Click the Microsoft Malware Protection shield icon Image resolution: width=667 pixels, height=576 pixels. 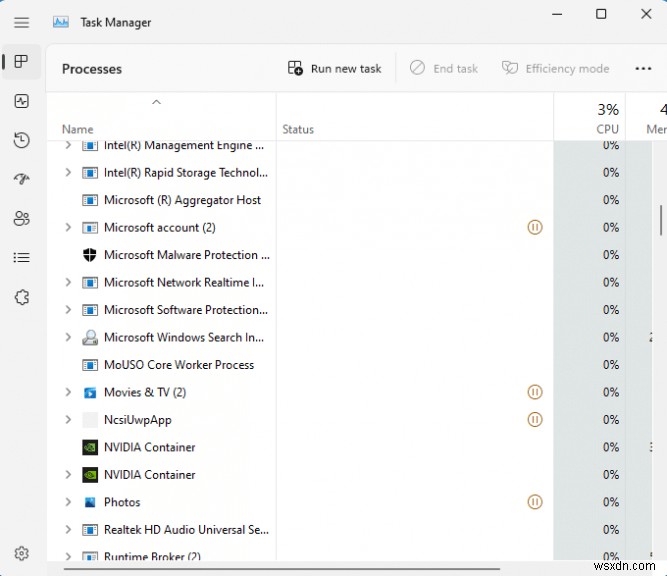[89, 255]
